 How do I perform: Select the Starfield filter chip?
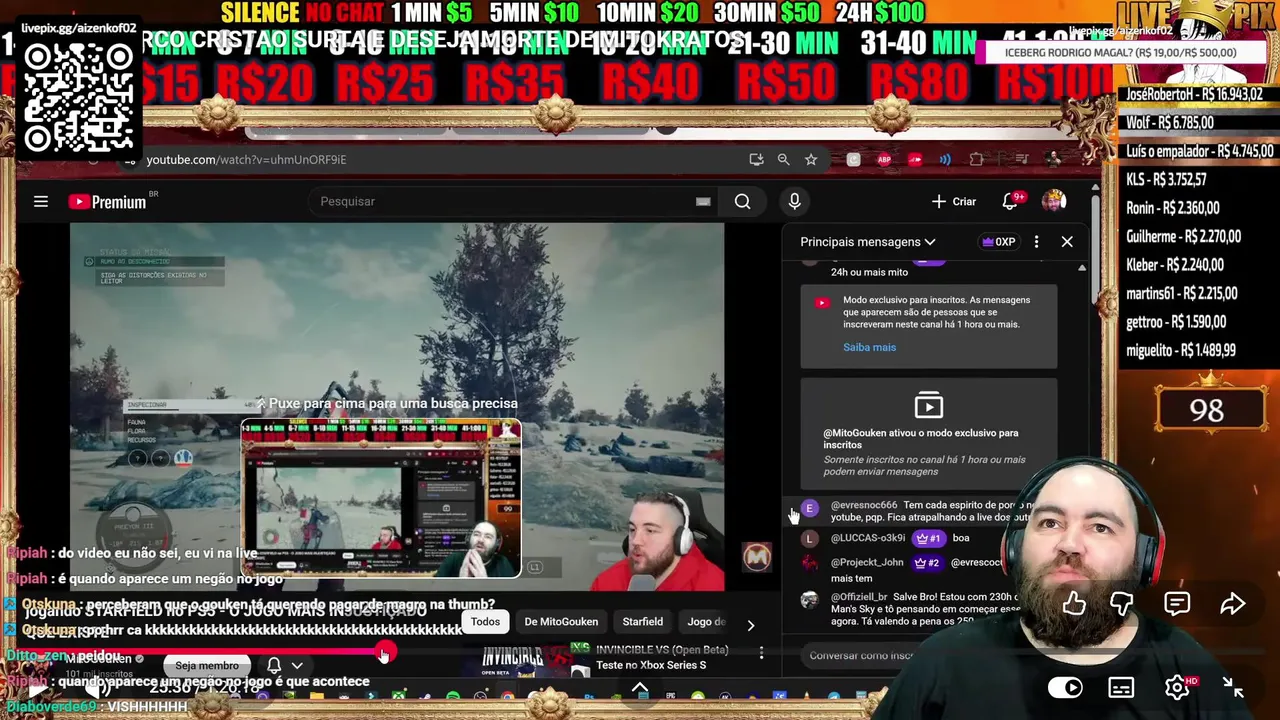(642, 622)
